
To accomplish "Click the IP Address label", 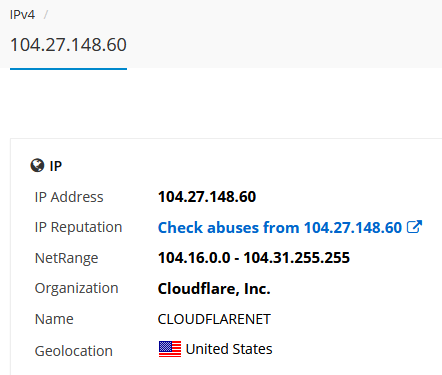I will 69,197.
